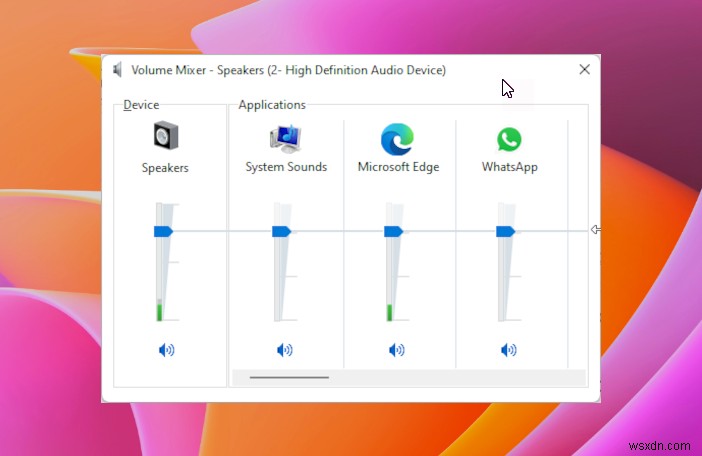Click the WhatsApp app icon
Viewport: 702px width, 456px height.
[509, 140]
